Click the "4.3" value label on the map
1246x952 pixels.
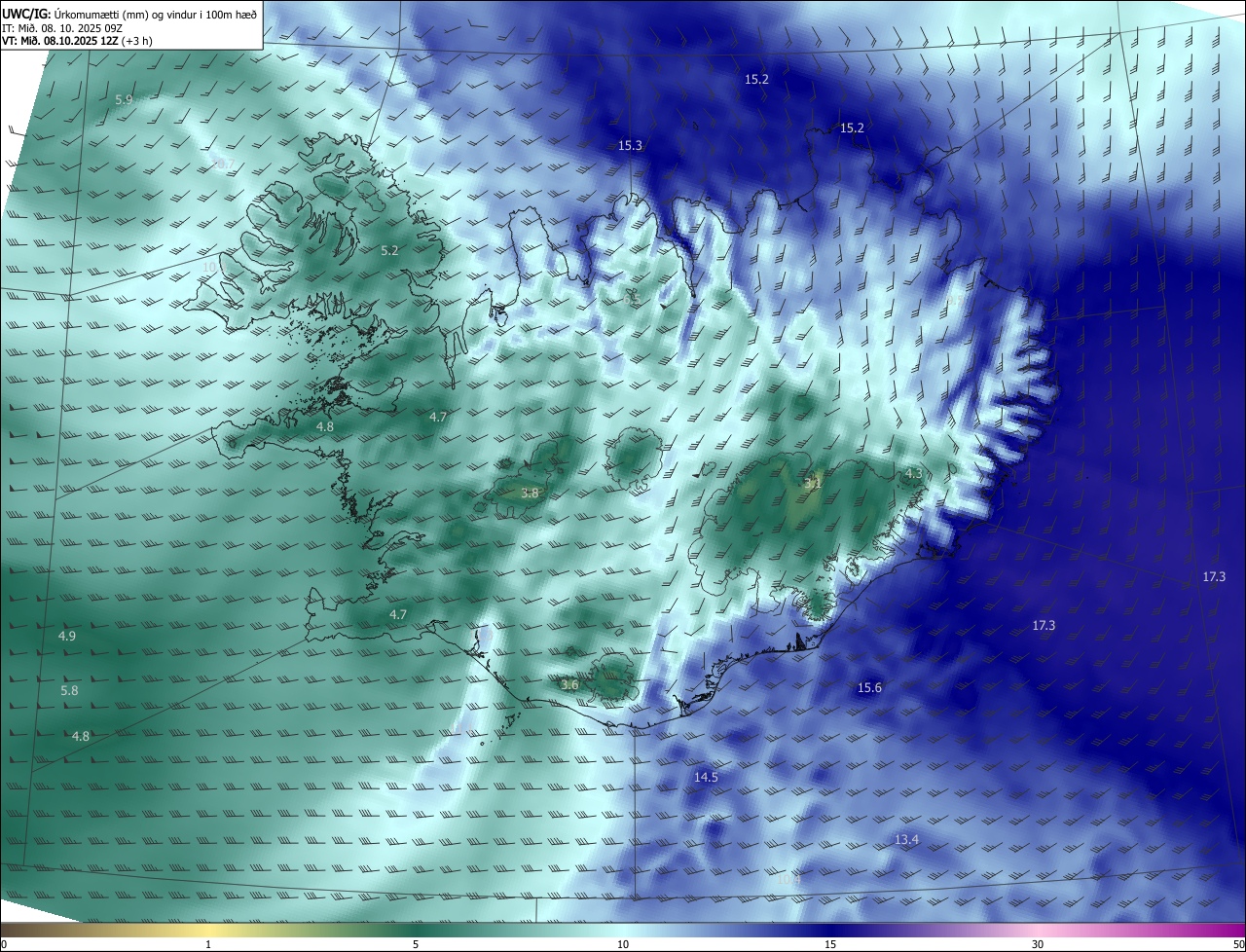click(913, 474)
